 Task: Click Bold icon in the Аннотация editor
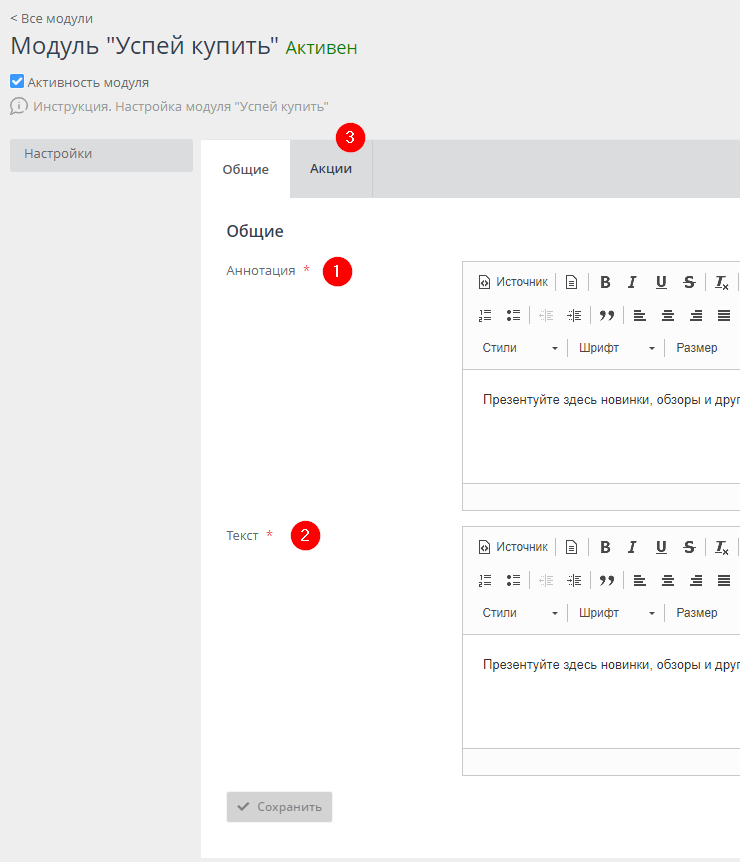pyautogui.click(x=605, y=282)
